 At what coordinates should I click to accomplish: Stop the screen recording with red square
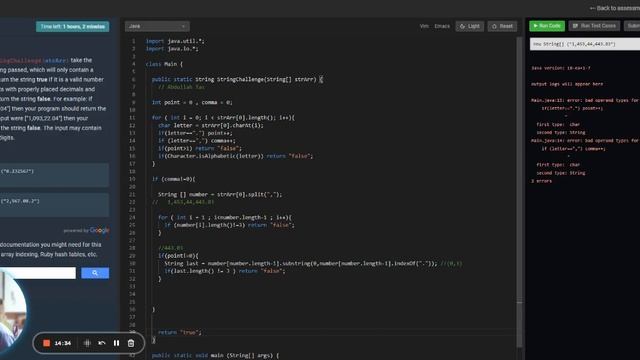(47, 343)
